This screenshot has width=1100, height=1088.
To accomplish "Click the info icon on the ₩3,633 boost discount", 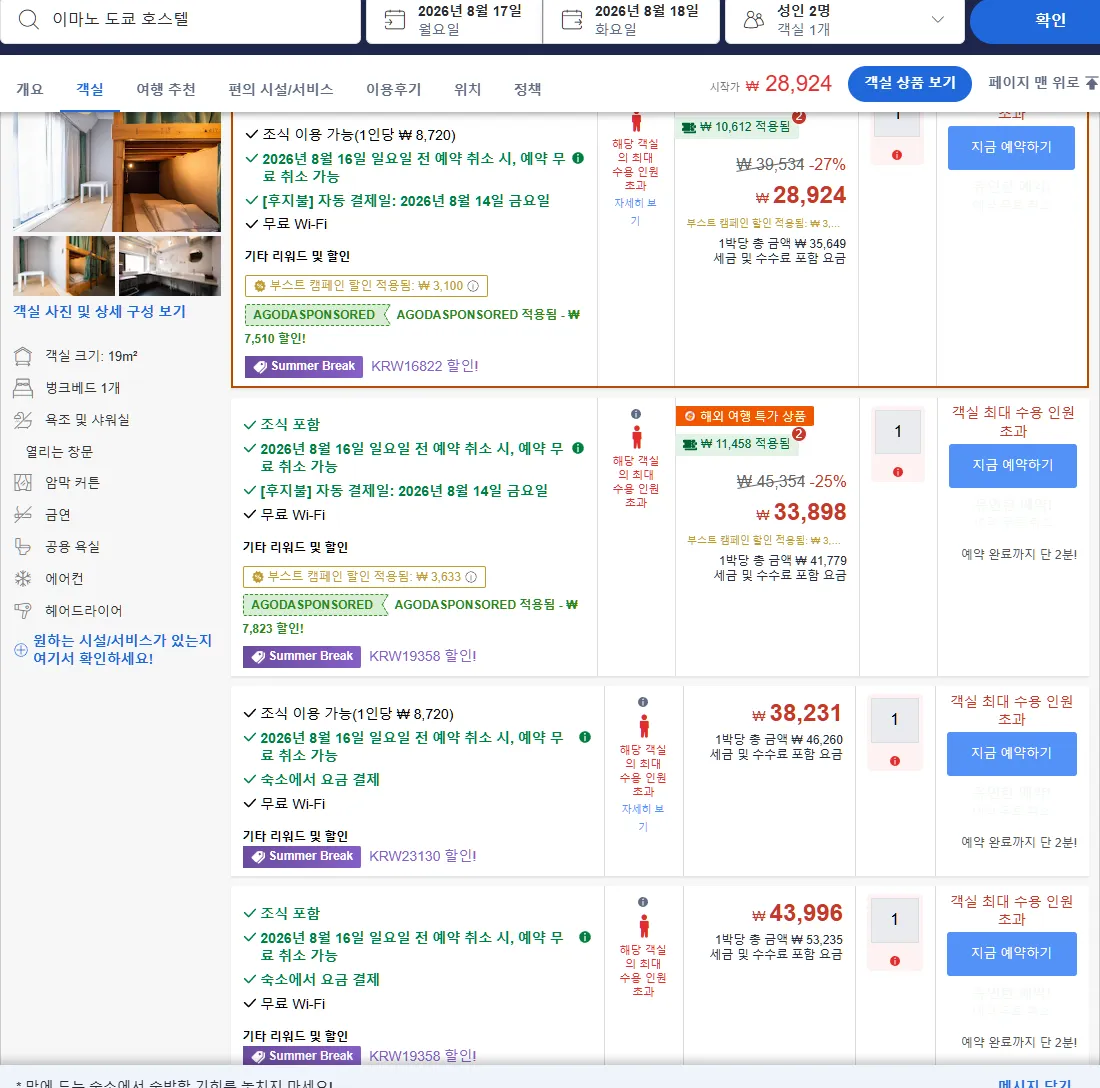I will click(471, 577).
